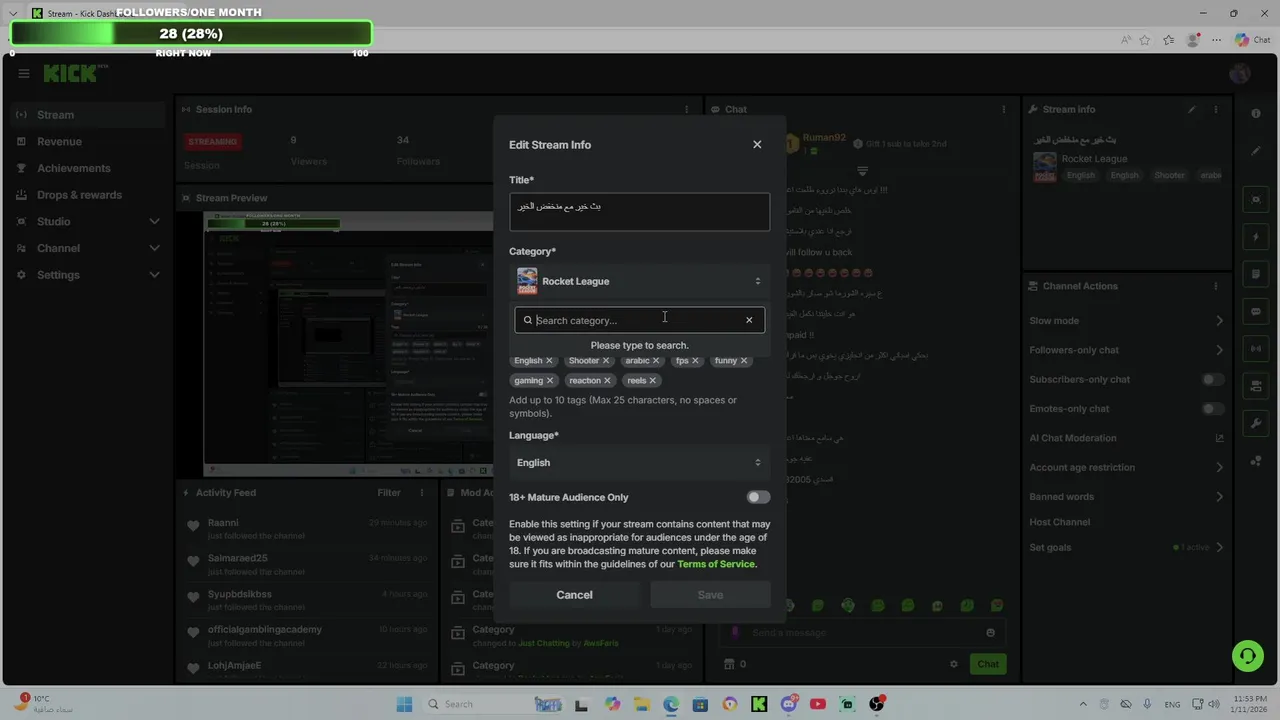Click Host Channel action
Viewport: 1280px width, 720px height.
point(1059,522)
